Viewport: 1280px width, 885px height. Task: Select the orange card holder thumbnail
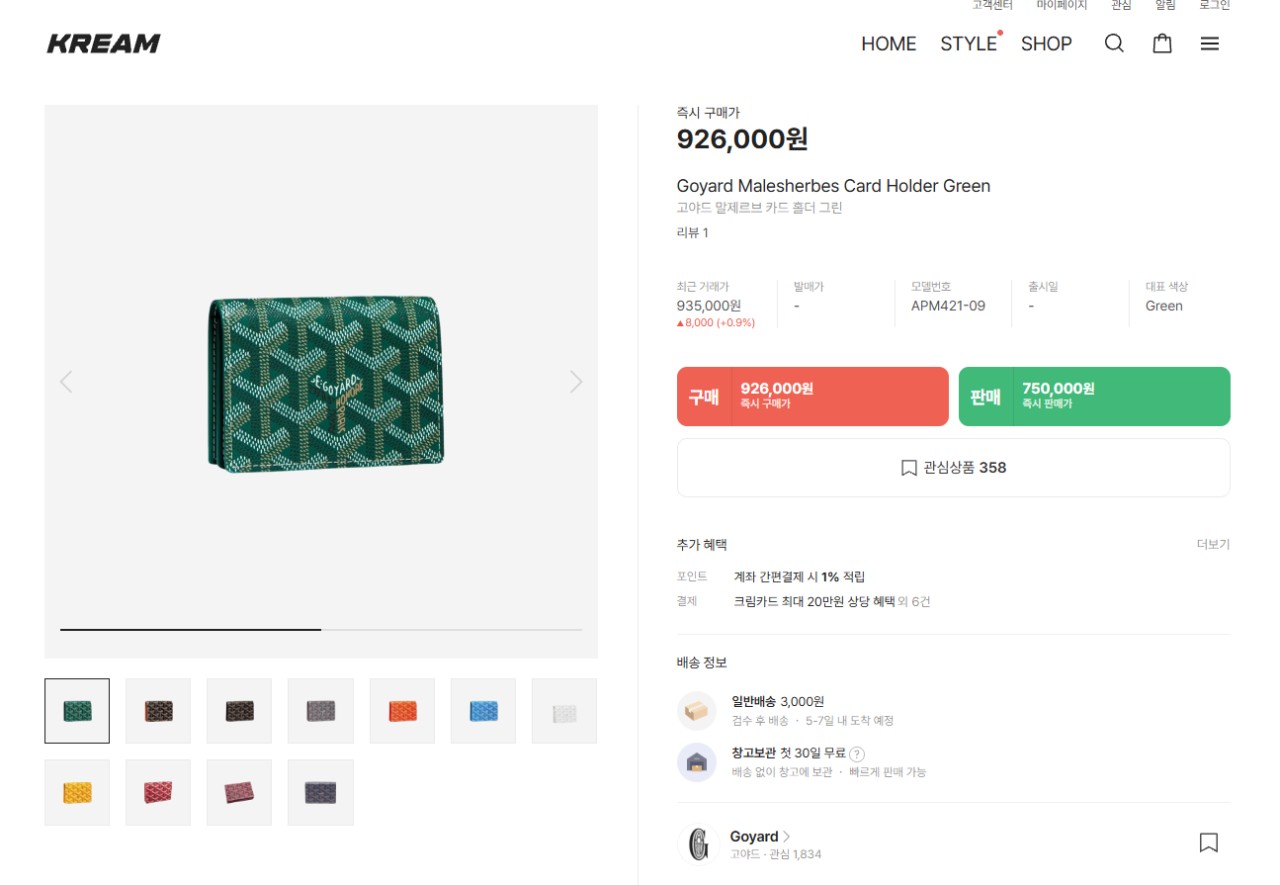[x=402, y=711]
